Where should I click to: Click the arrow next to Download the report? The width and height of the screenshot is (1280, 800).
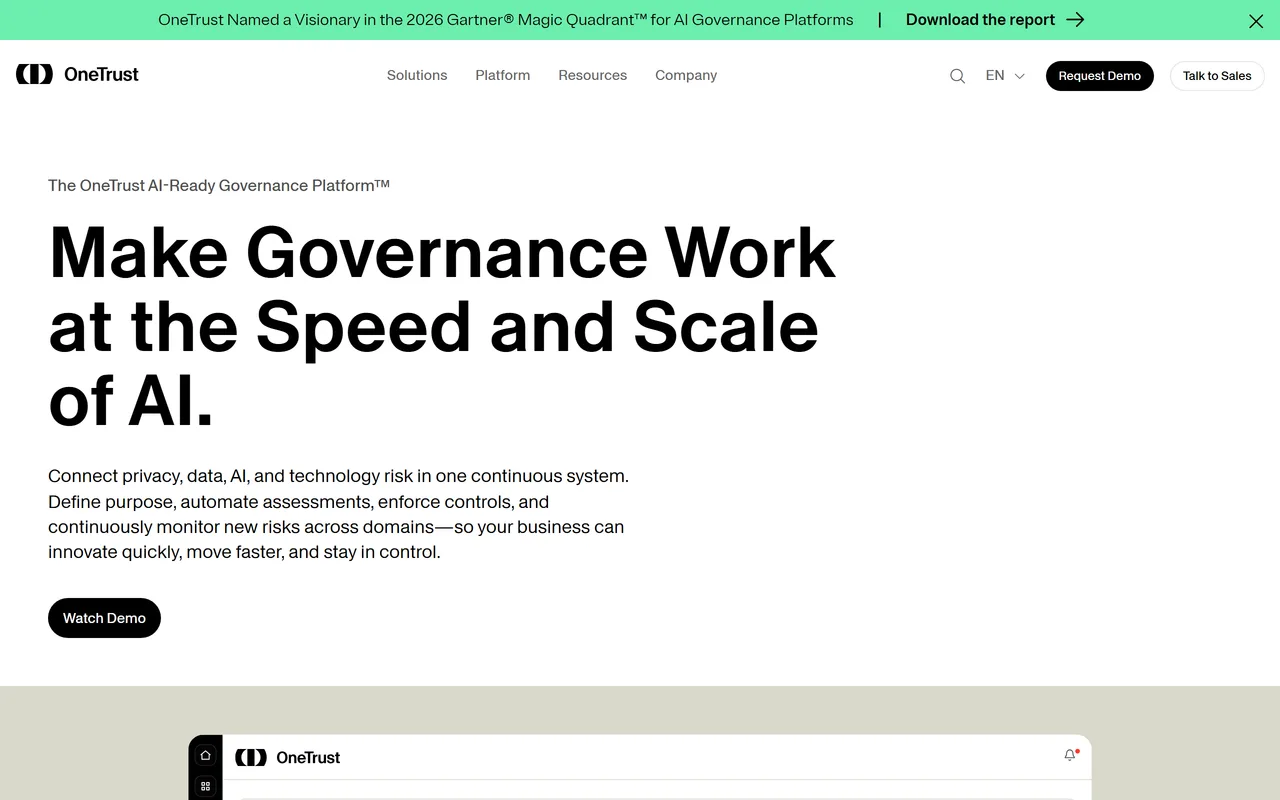[1075, 20]
